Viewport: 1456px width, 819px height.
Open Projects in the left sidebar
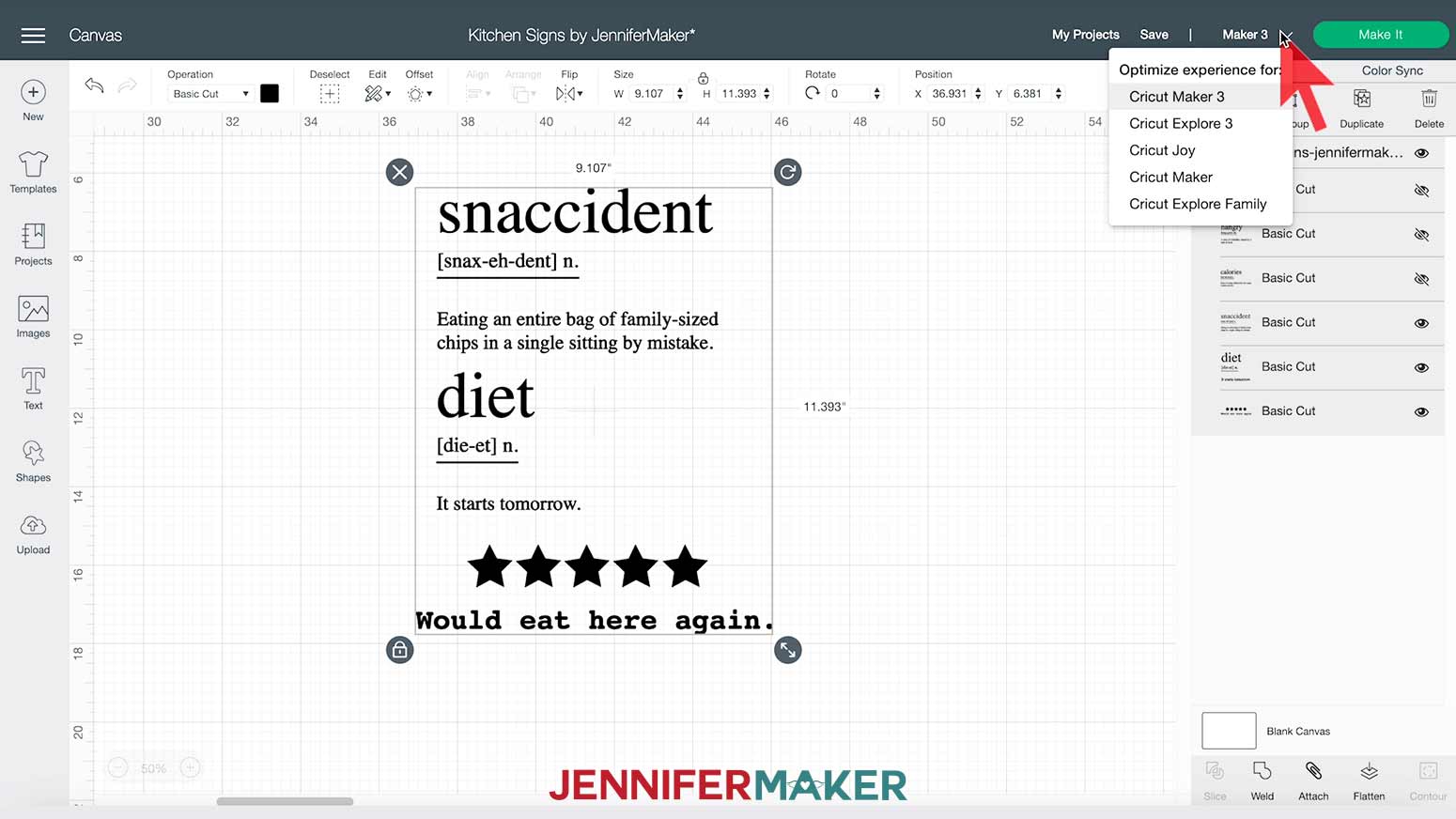coord(33,244)
